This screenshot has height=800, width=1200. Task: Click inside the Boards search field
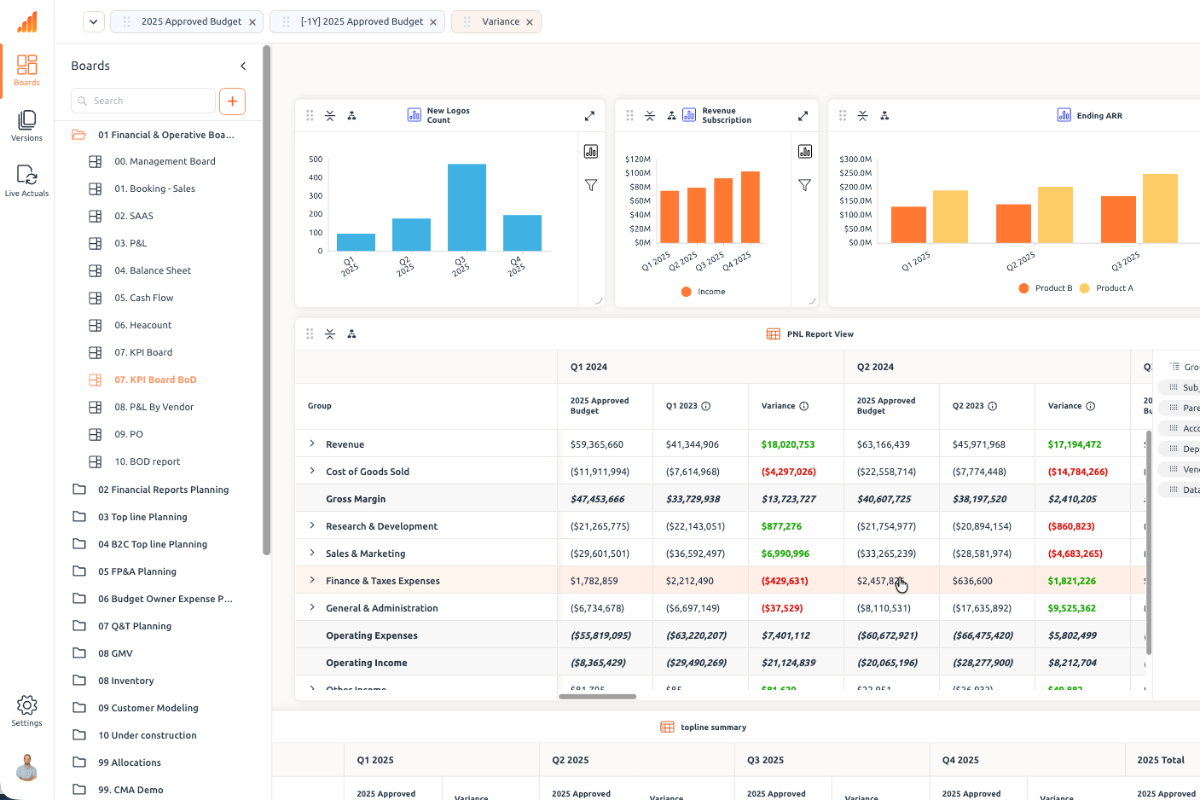point(143,101)
